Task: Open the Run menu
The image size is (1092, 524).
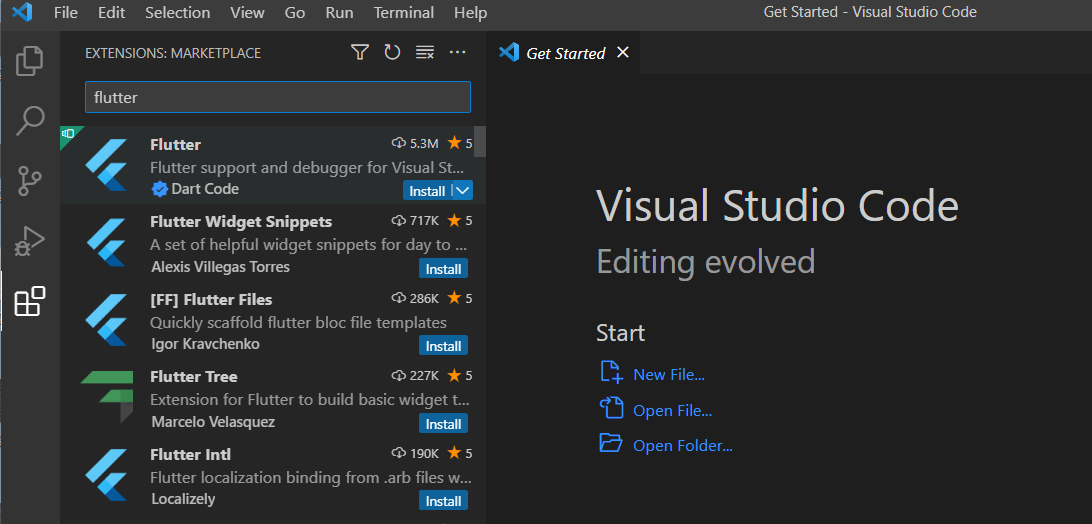Action: (x=339, y=13)
